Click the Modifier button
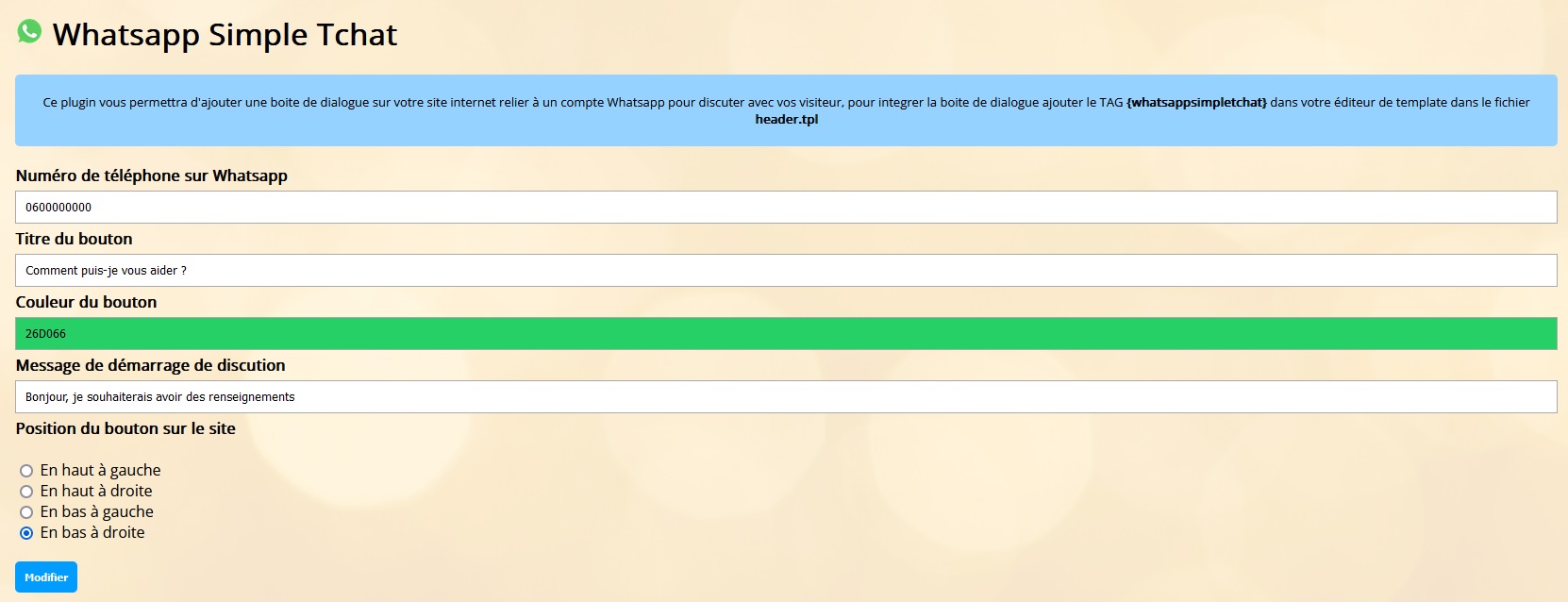 point(46,577)
